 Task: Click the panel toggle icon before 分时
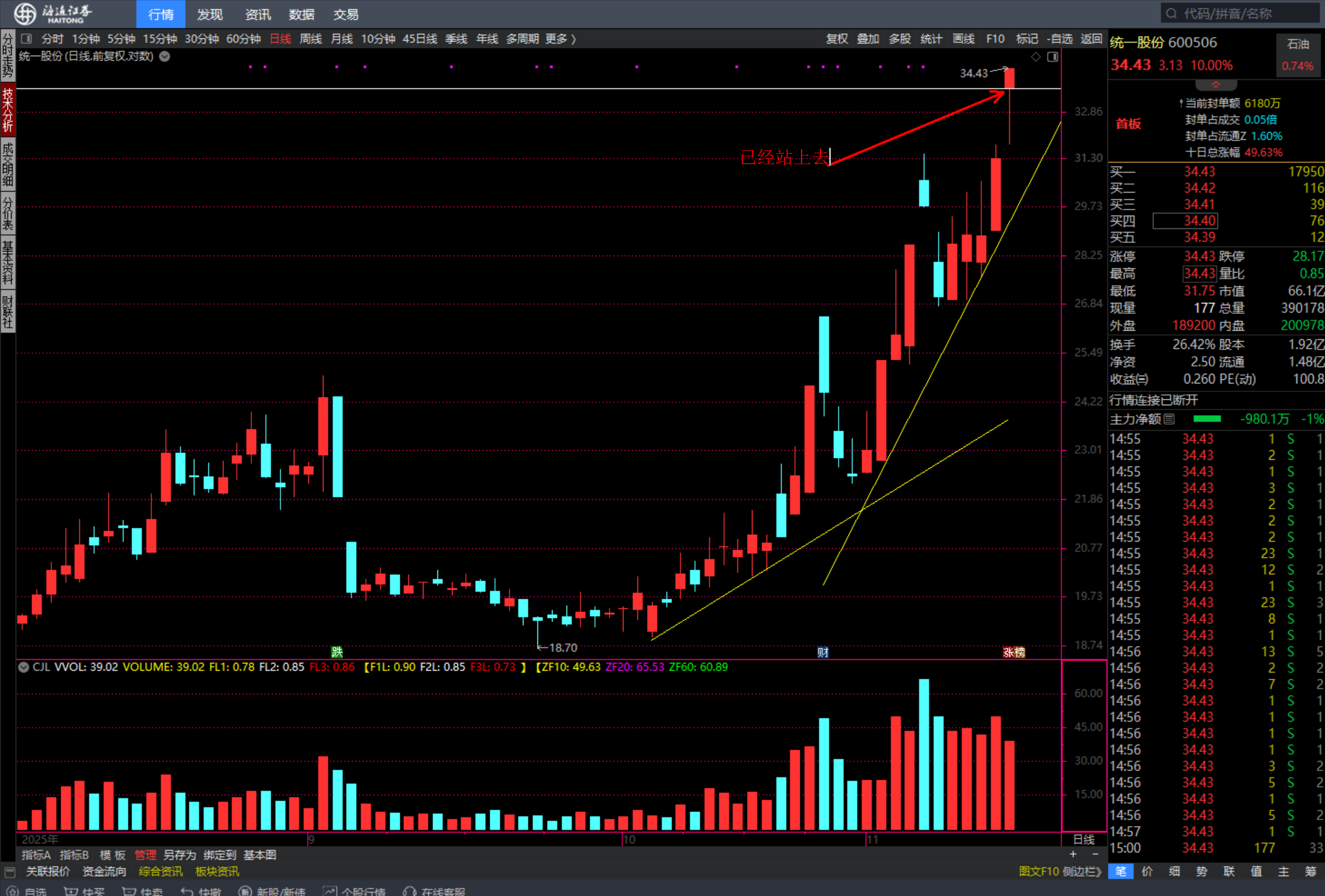point(26,39)
